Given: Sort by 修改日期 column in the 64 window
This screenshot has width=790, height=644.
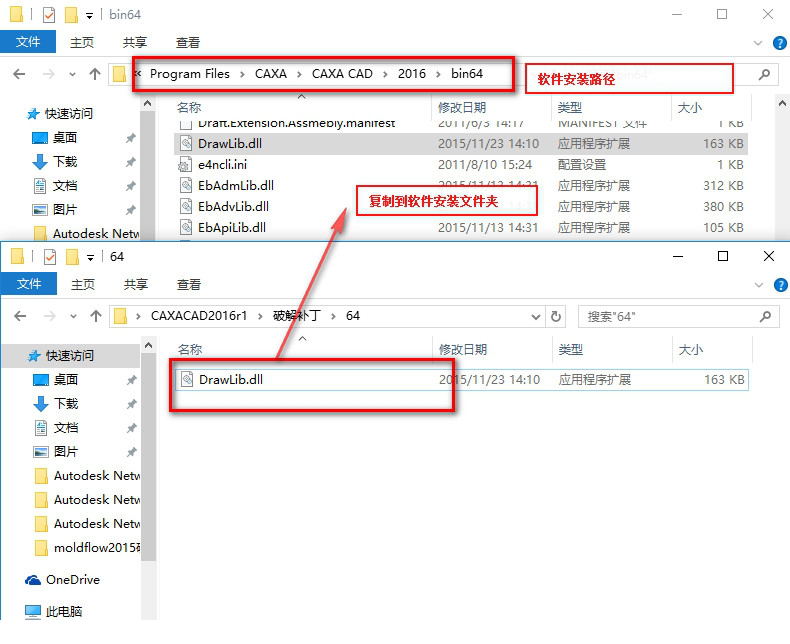Looking at the screenshot, I should click(463, 349).
